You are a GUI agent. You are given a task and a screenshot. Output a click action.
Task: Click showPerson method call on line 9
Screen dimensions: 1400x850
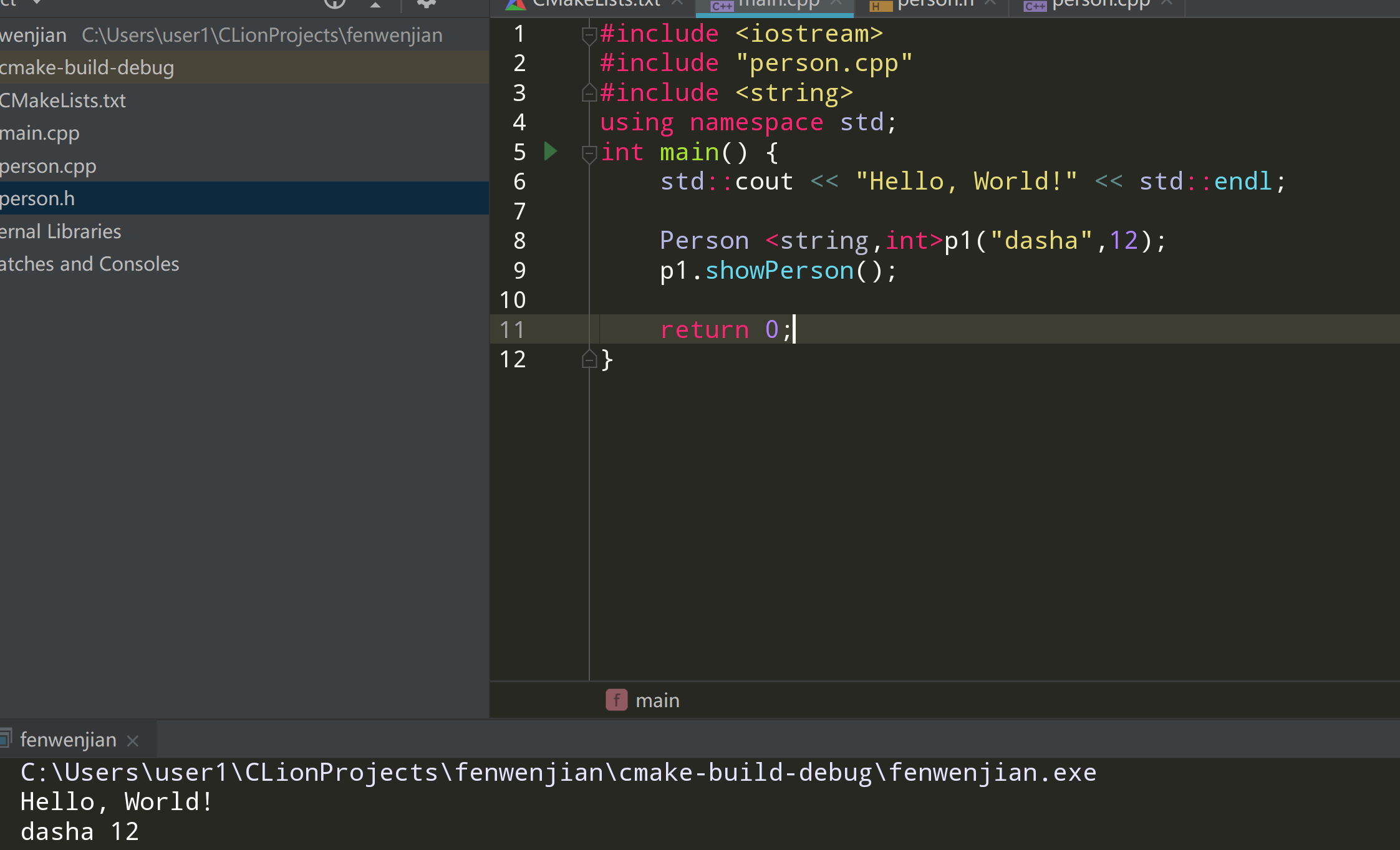(x=779, y=271)
